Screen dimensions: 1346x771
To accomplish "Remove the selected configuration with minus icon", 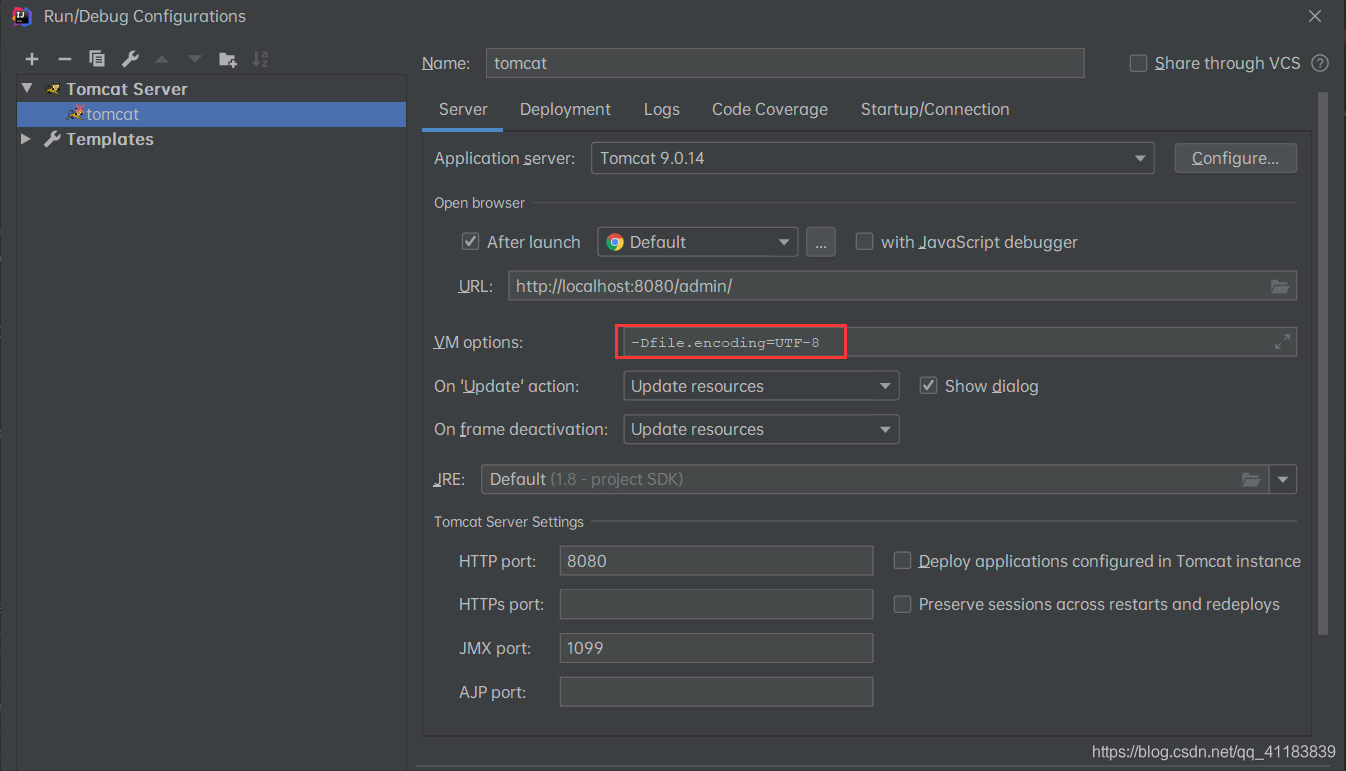I will 64,59.
